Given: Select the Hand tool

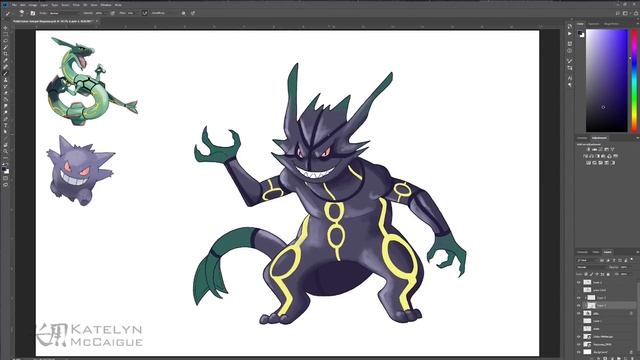Looking at the screenshot, I should pos(5,145).
